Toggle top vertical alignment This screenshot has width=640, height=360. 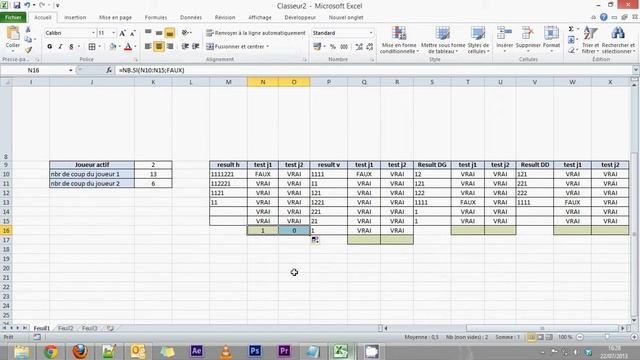148,33
